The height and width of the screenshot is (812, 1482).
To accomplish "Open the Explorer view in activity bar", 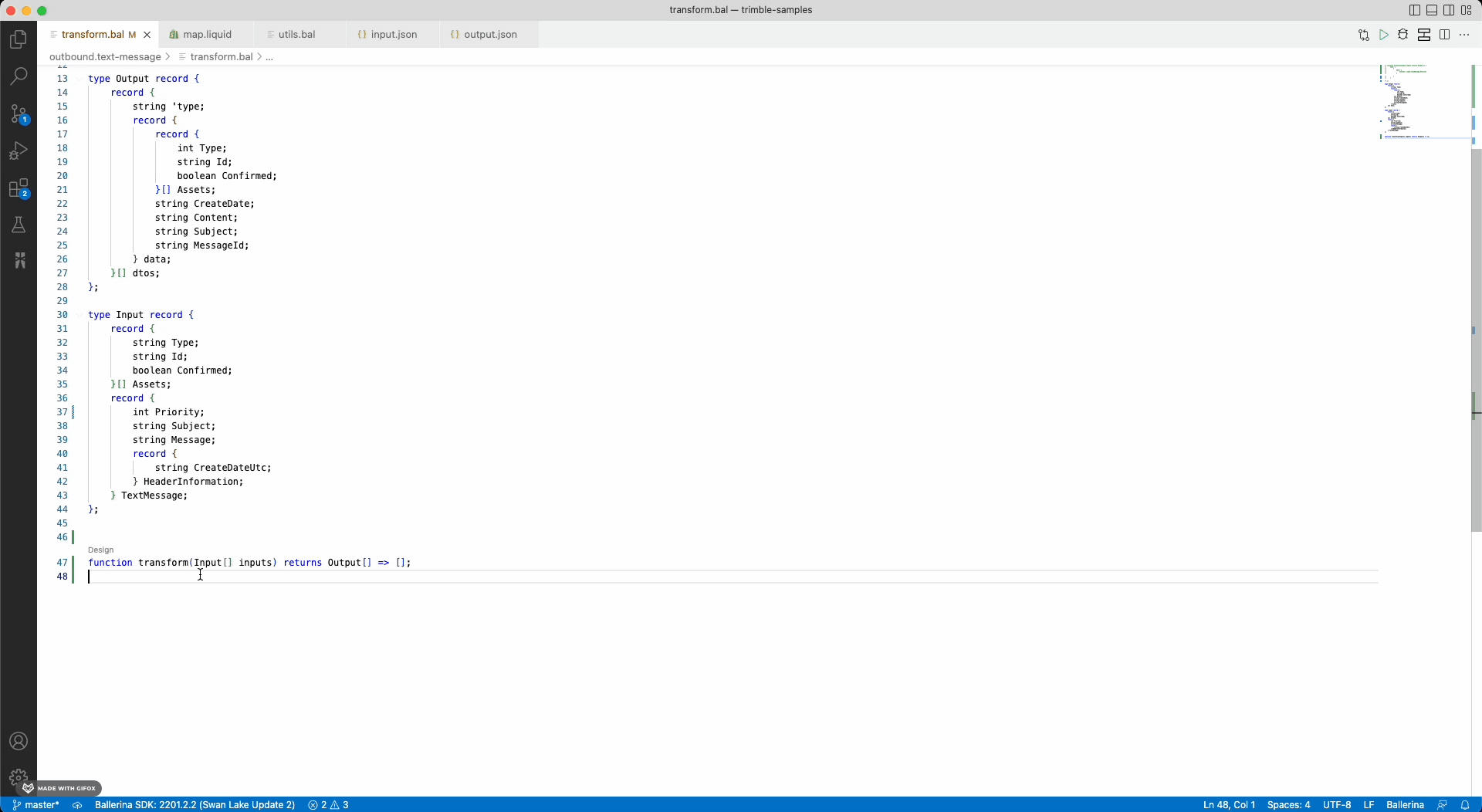I will [19, 39].
